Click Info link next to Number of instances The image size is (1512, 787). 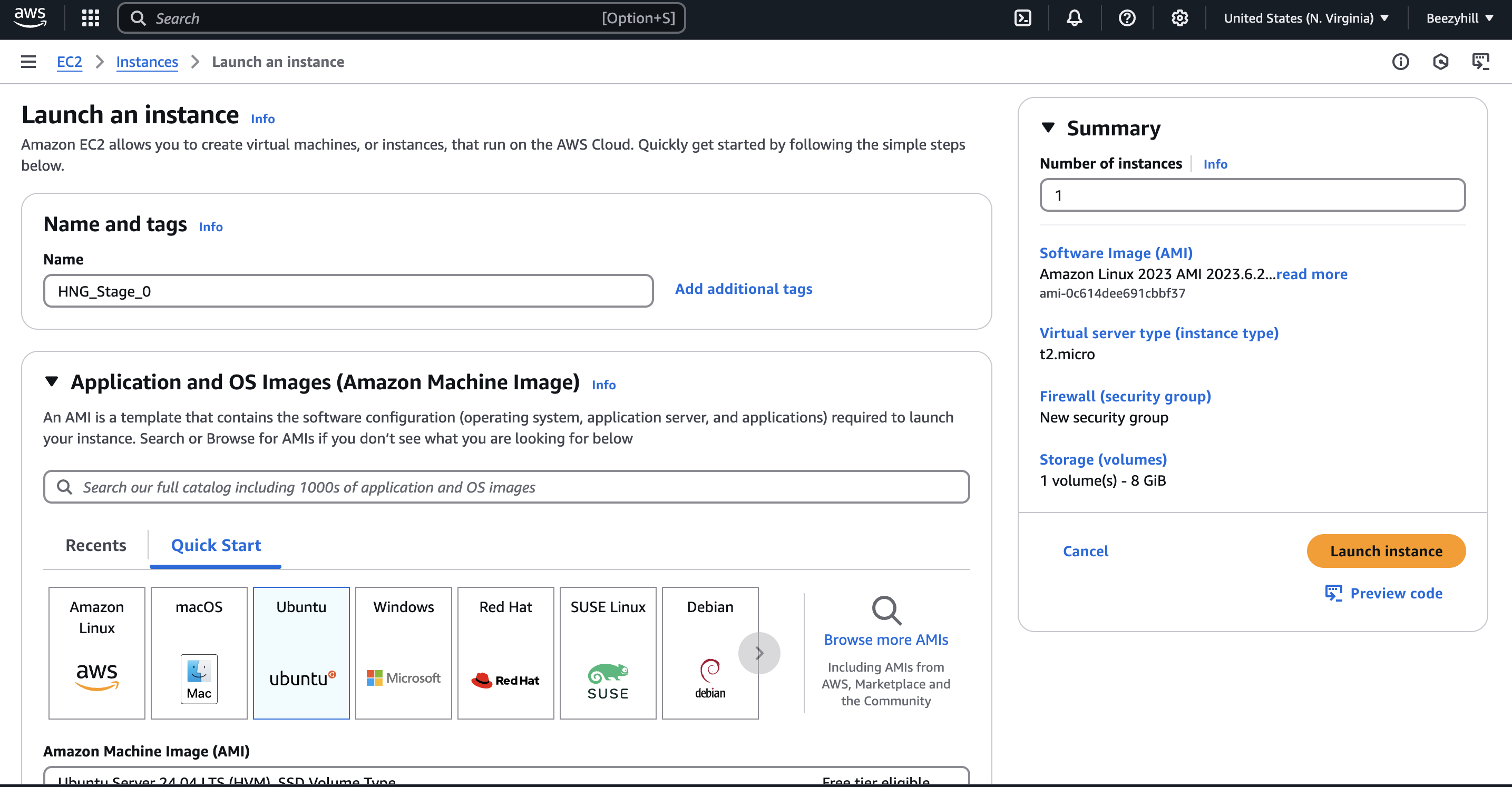click(x=1215, y=164)
